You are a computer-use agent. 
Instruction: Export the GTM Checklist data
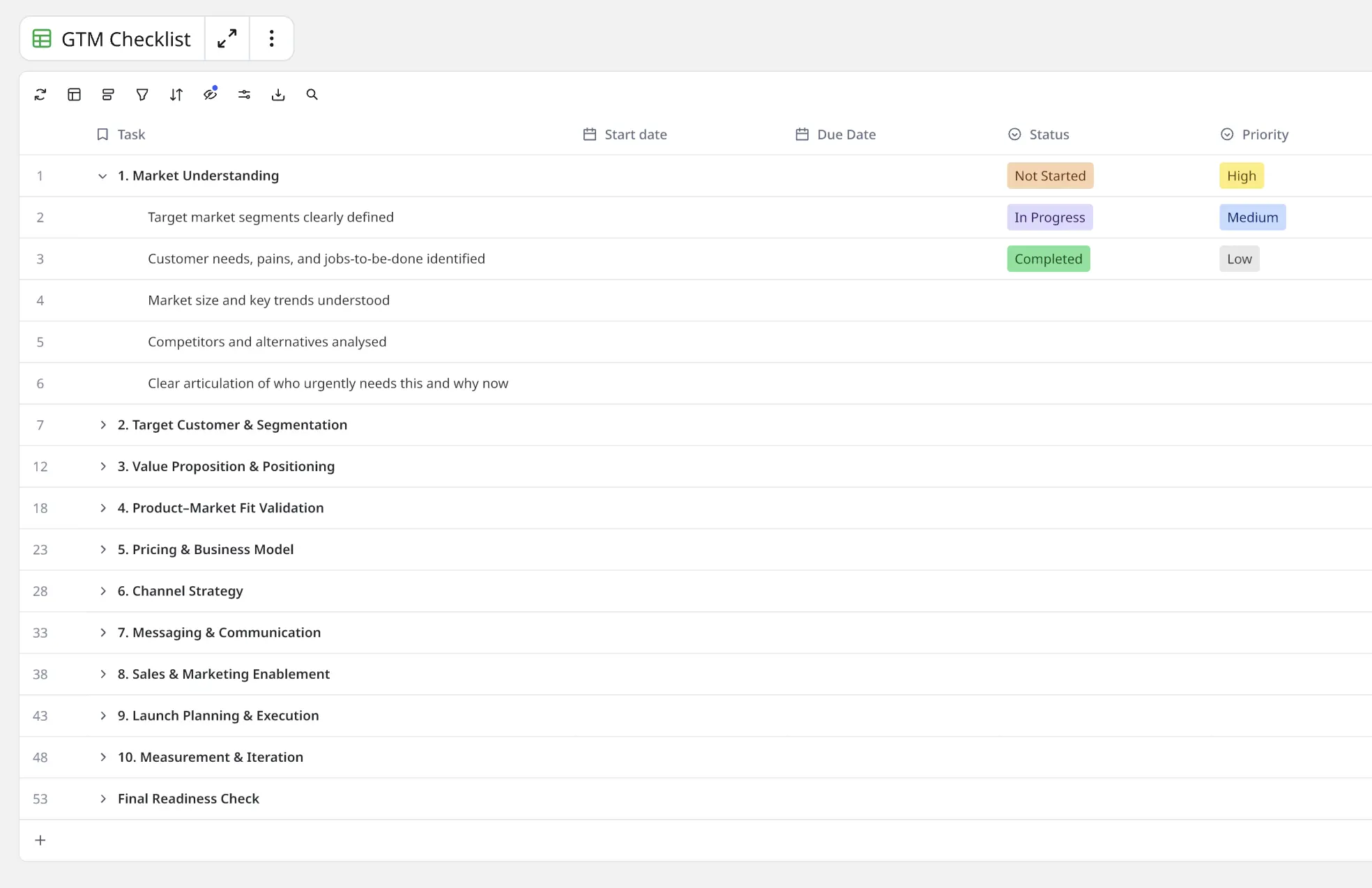278,94
